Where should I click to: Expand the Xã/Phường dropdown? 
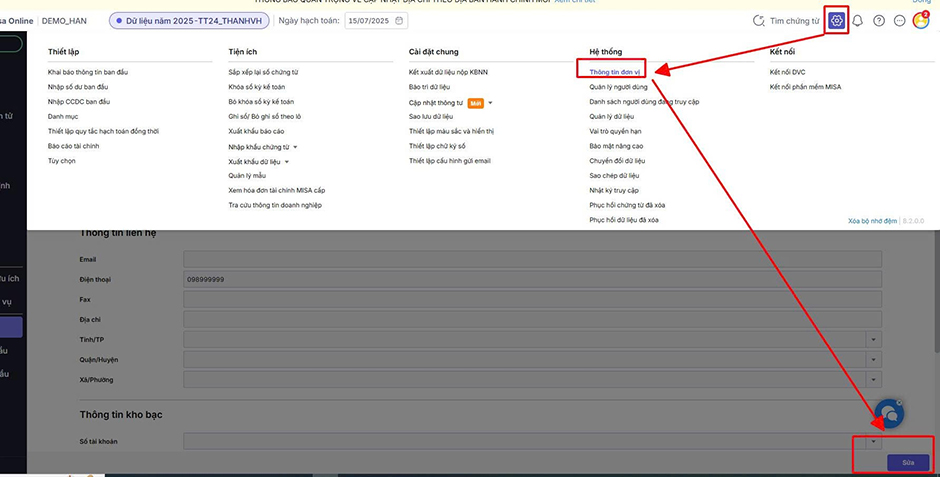pyautogui.click(x=875, y=380)
